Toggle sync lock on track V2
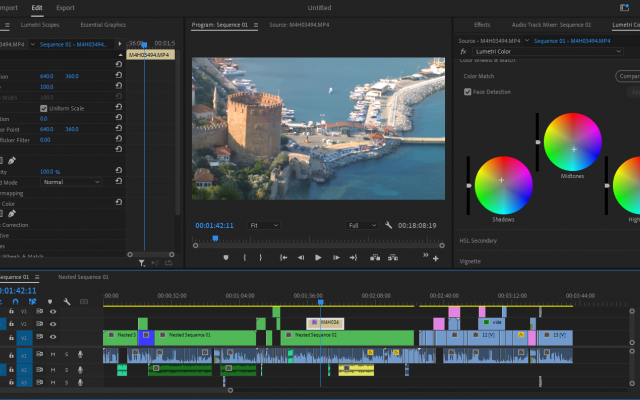This screenshot has width=640, height=400. [x=40, y=324]
